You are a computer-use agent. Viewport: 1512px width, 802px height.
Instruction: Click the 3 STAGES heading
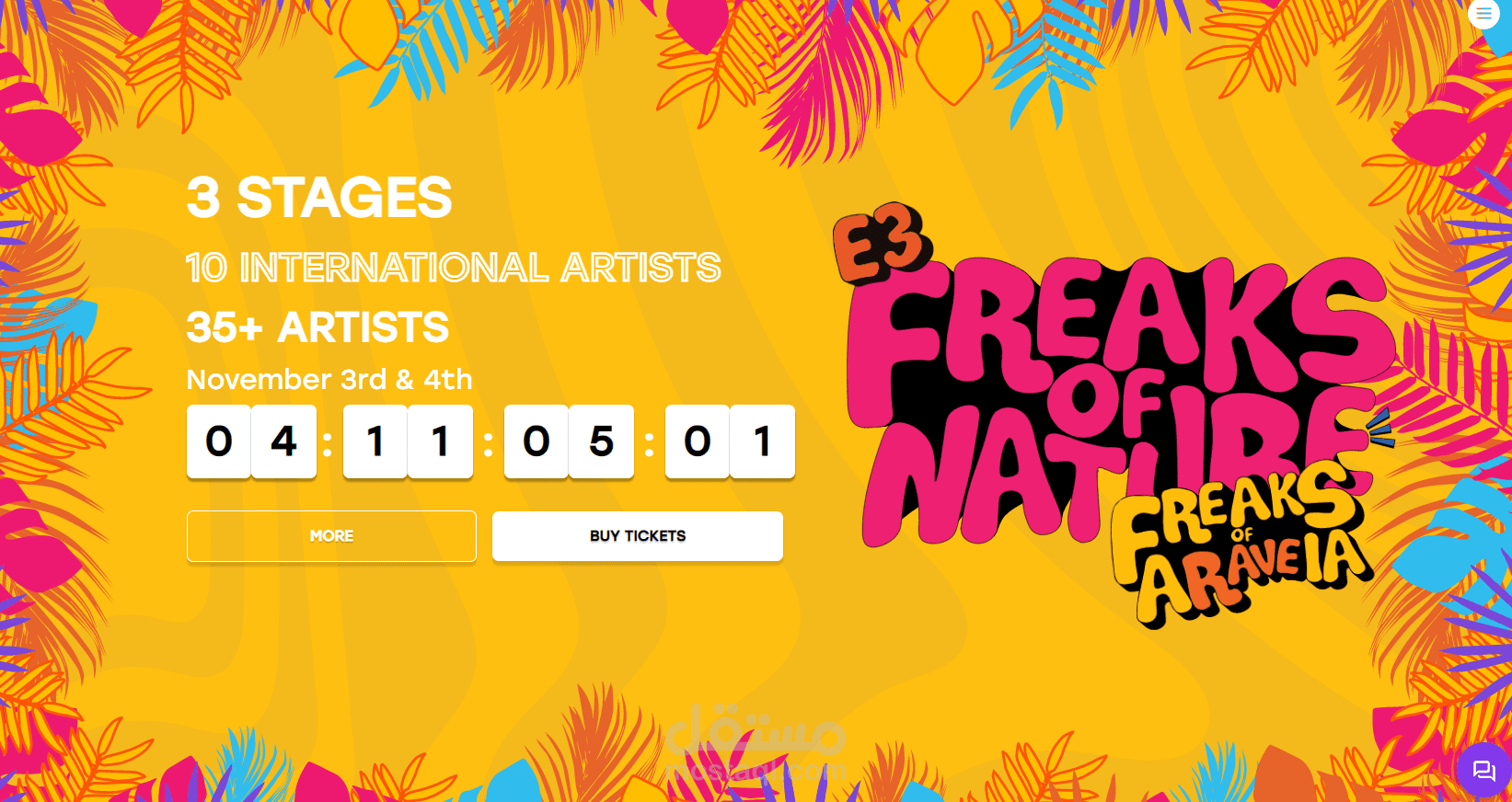(319, 196)
